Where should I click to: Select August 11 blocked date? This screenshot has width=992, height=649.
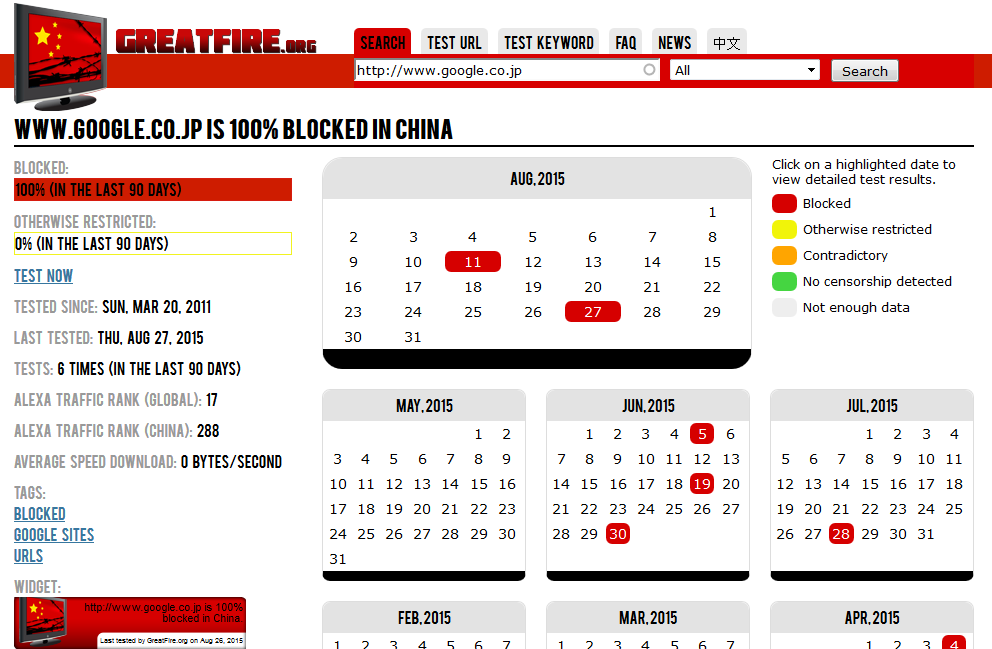point(473,262)
